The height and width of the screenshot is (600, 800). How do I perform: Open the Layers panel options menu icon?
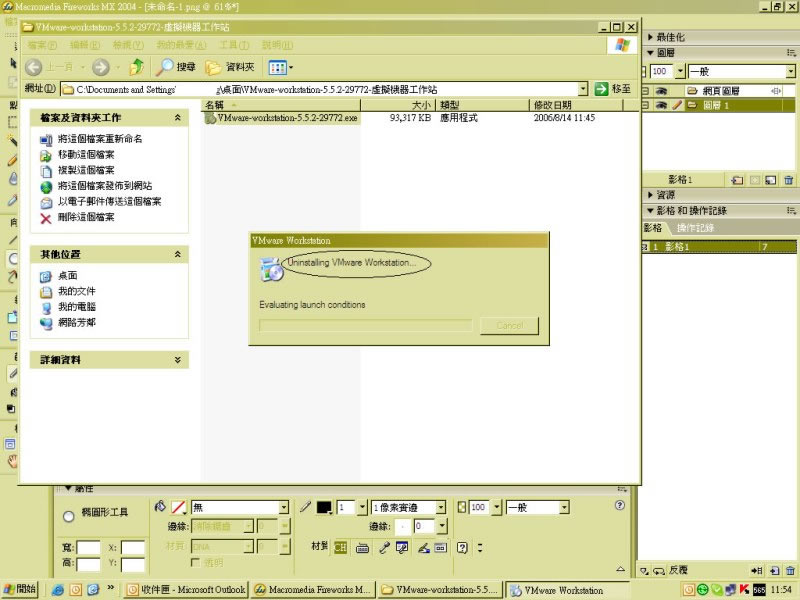click(791, 53)
